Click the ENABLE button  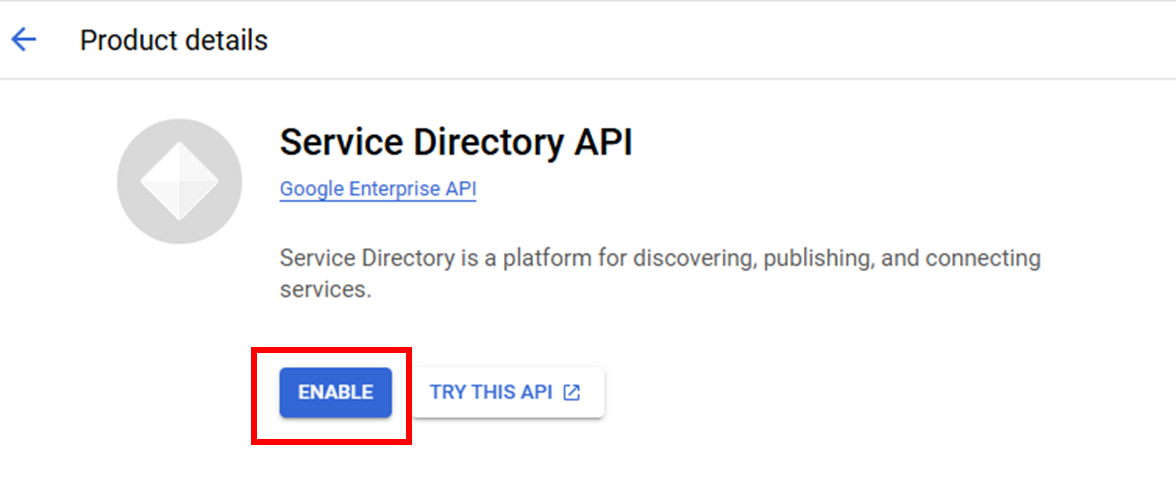click(x=335, y=392)
